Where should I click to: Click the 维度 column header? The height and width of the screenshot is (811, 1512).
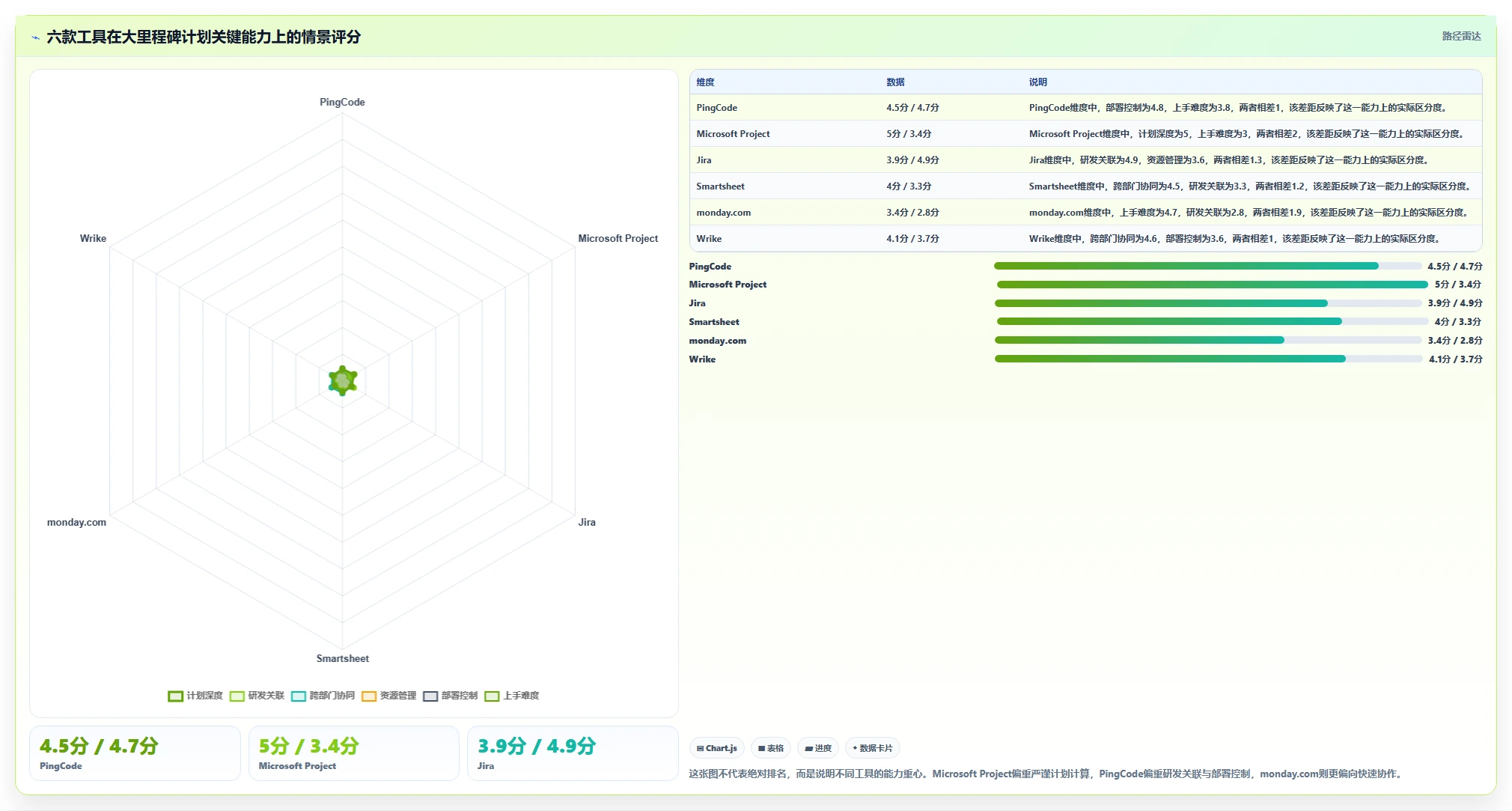pyautogui.click(x=705, y=82)
